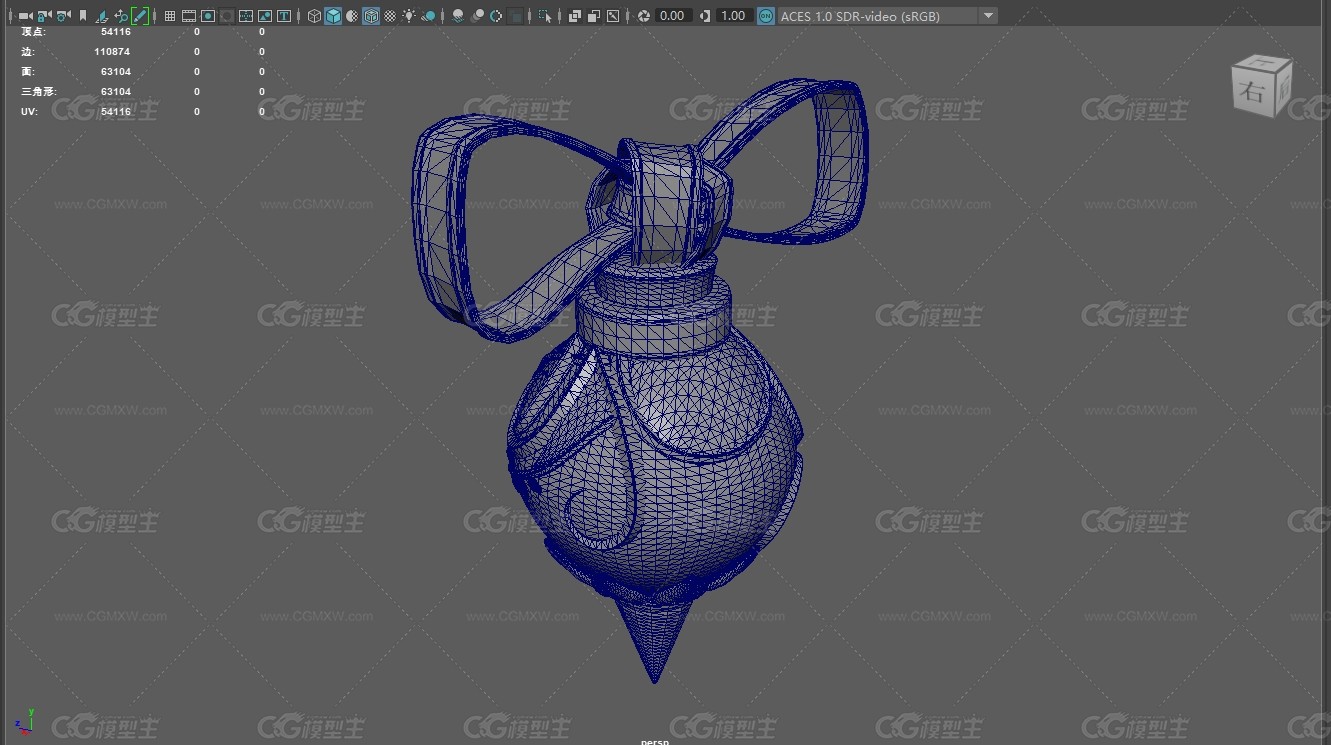Click Use Default Material icon
This screenshot has height=745, width=1331.
(352, 16)
